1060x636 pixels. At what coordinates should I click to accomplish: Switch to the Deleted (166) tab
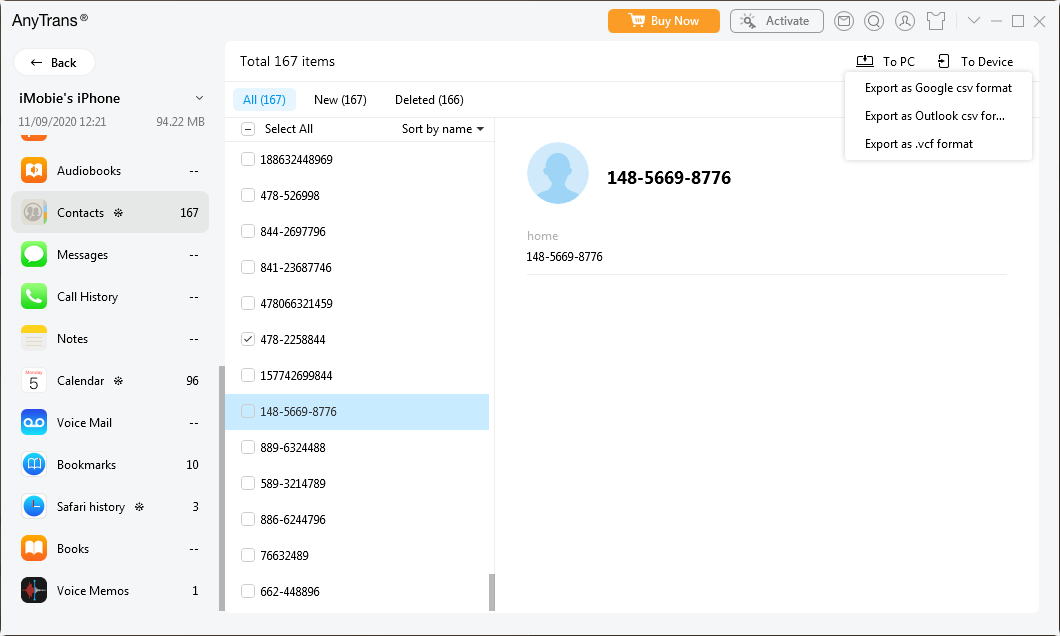(429, 99)
